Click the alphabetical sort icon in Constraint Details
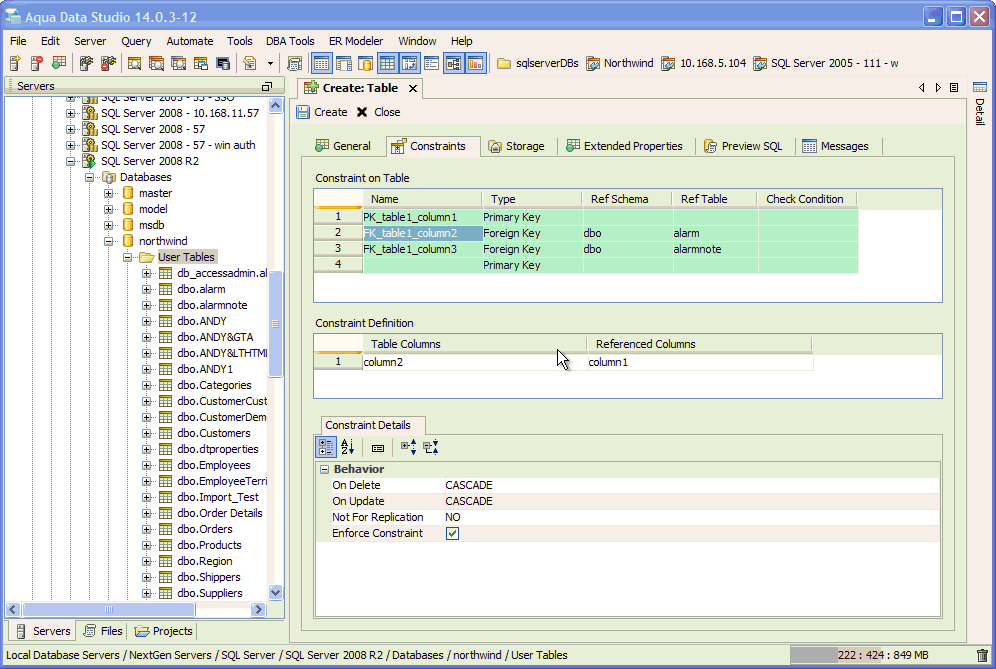This screenshot has height=669, width=996. coord(348,447)
